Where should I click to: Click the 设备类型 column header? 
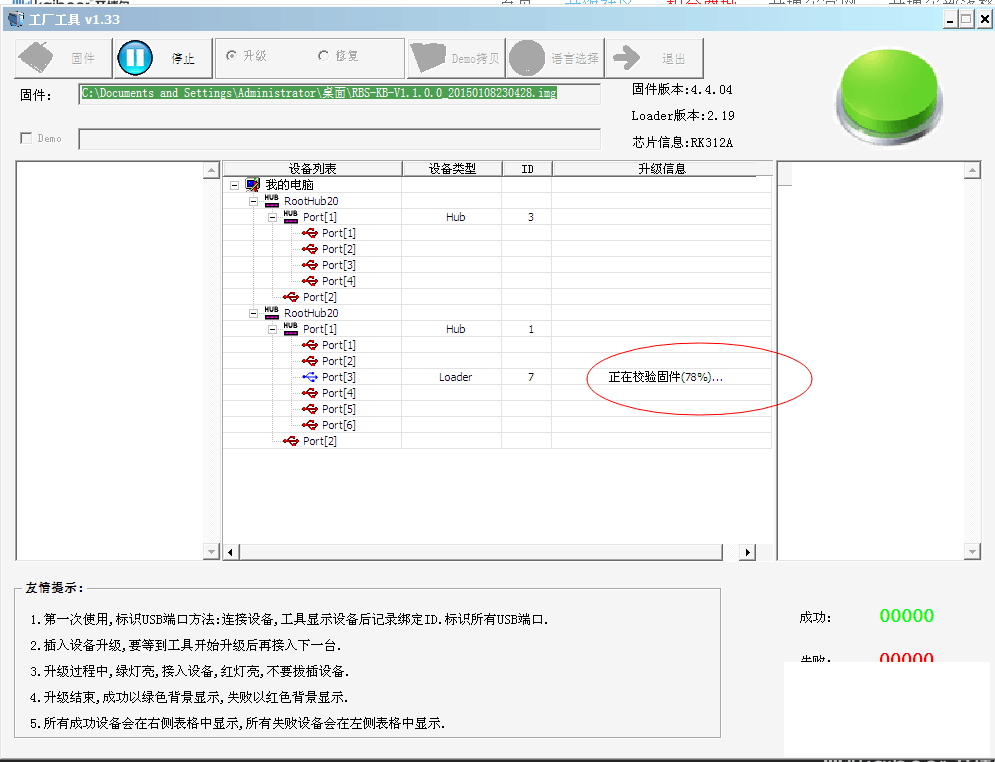[451, 169]
